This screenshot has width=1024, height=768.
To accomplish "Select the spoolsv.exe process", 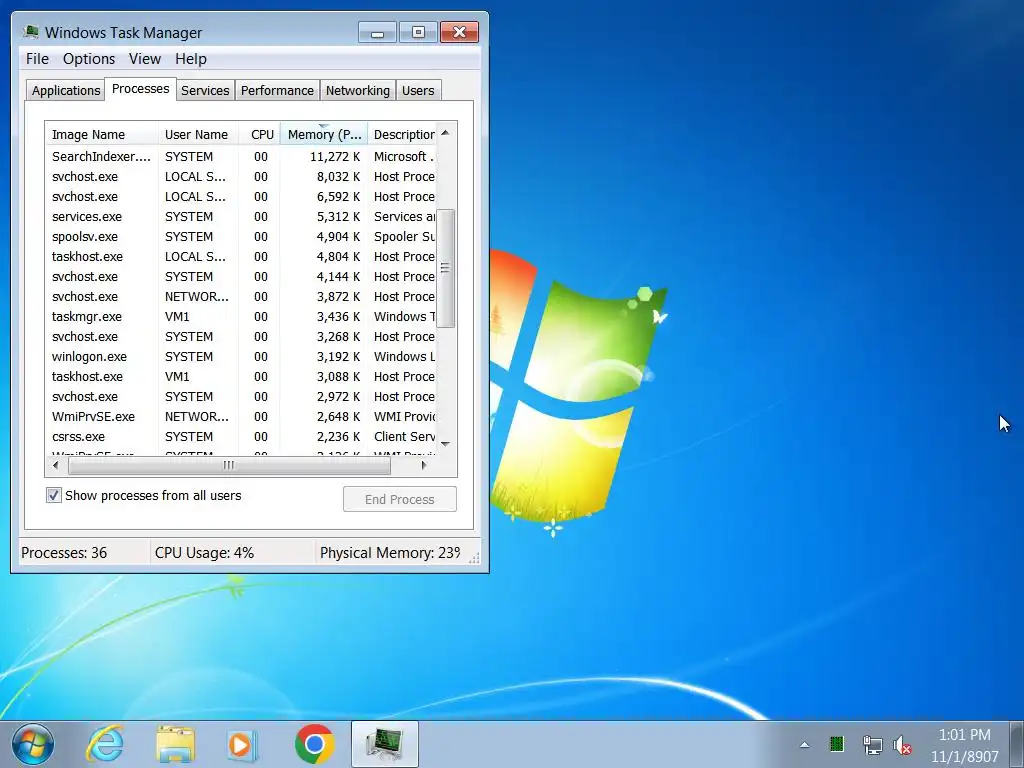I will tap(240, 236).
